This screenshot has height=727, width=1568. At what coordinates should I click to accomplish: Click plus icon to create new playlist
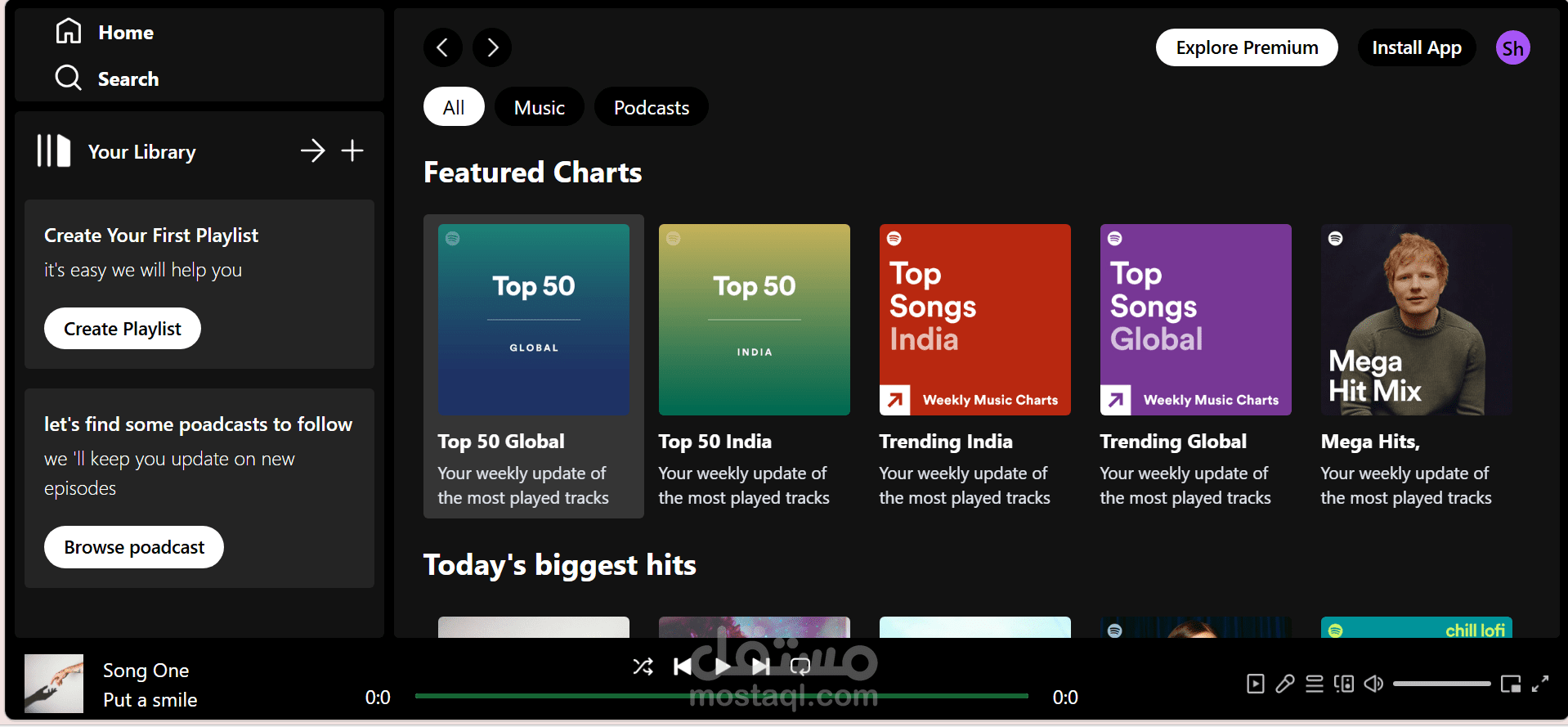352,150
